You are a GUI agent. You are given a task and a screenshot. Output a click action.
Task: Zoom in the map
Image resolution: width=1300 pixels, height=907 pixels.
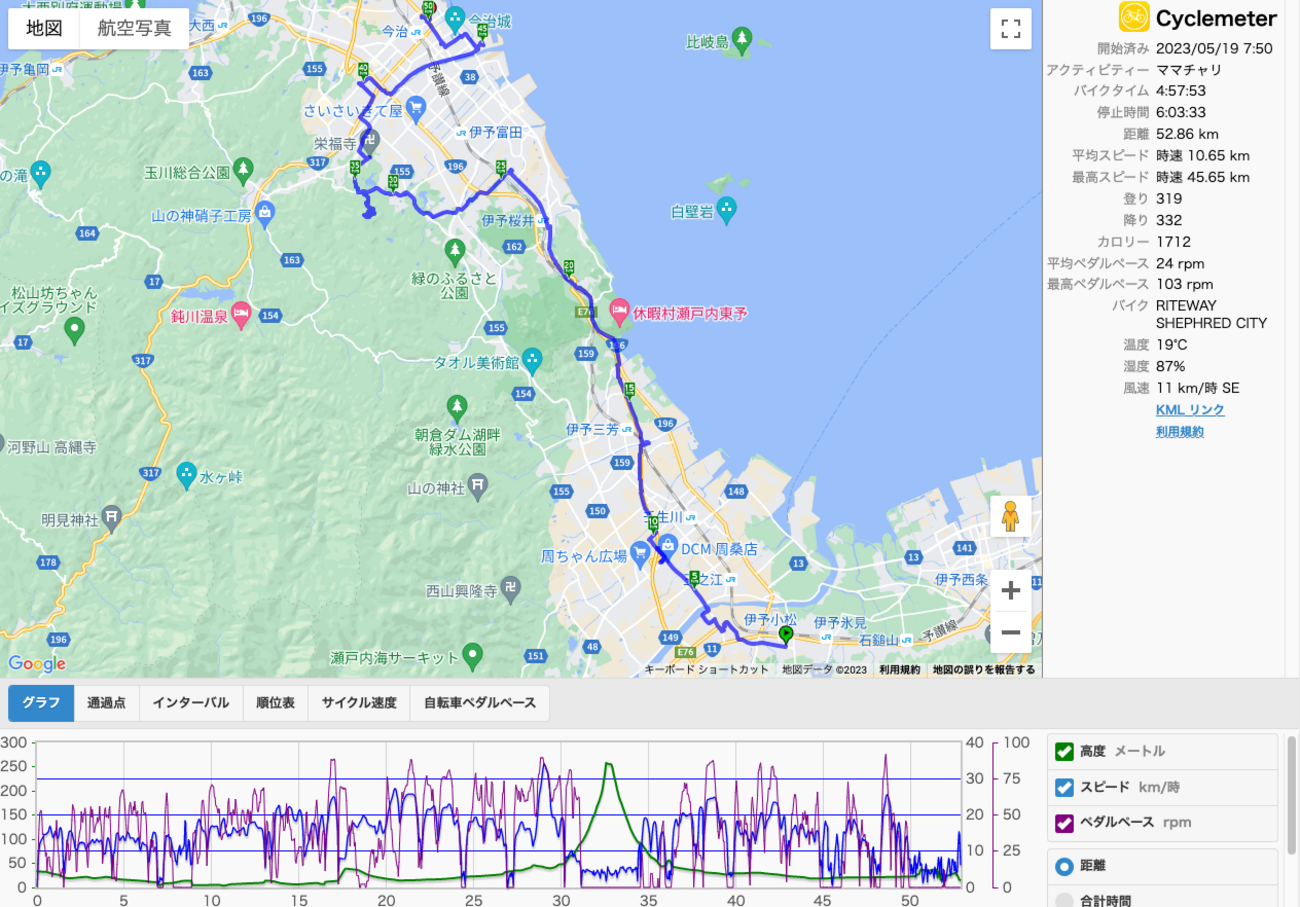point(1010,591)
